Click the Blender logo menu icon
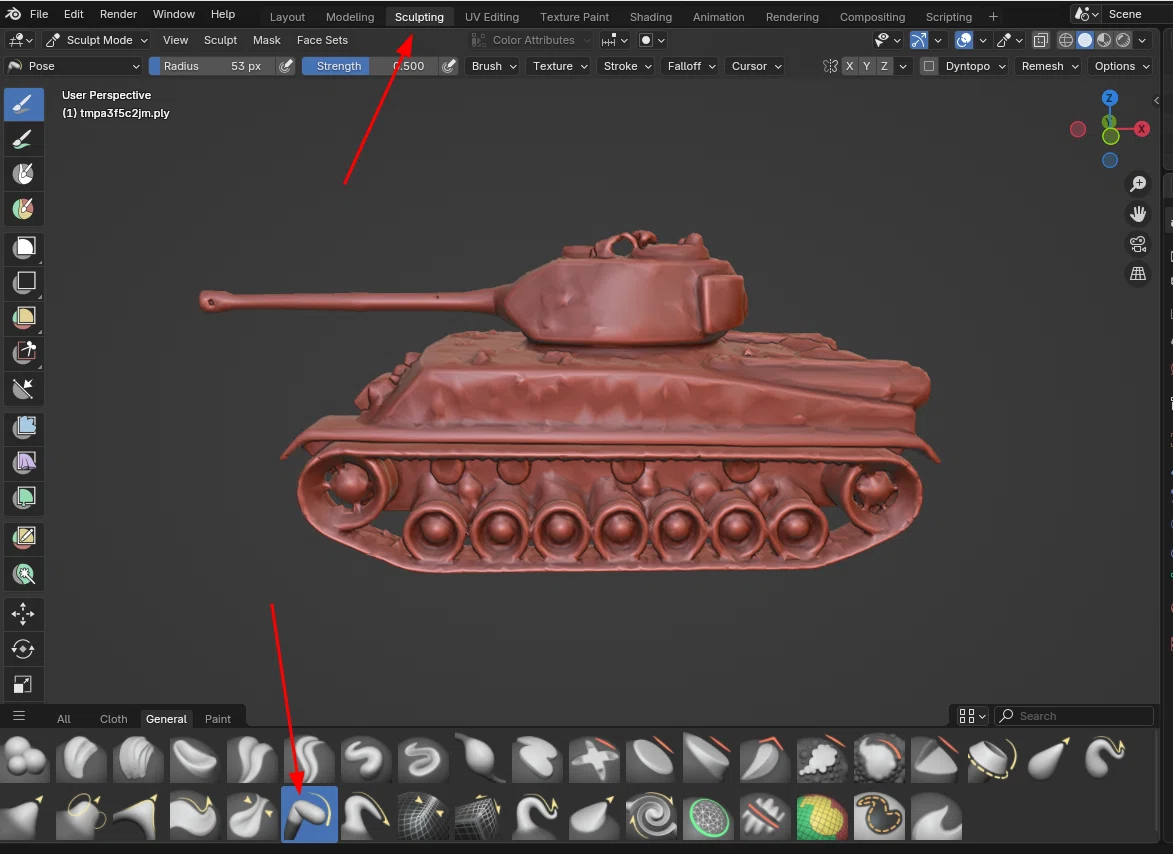Image resolution: width=1173 pixels, height=854 pixels. click(13, 14)
